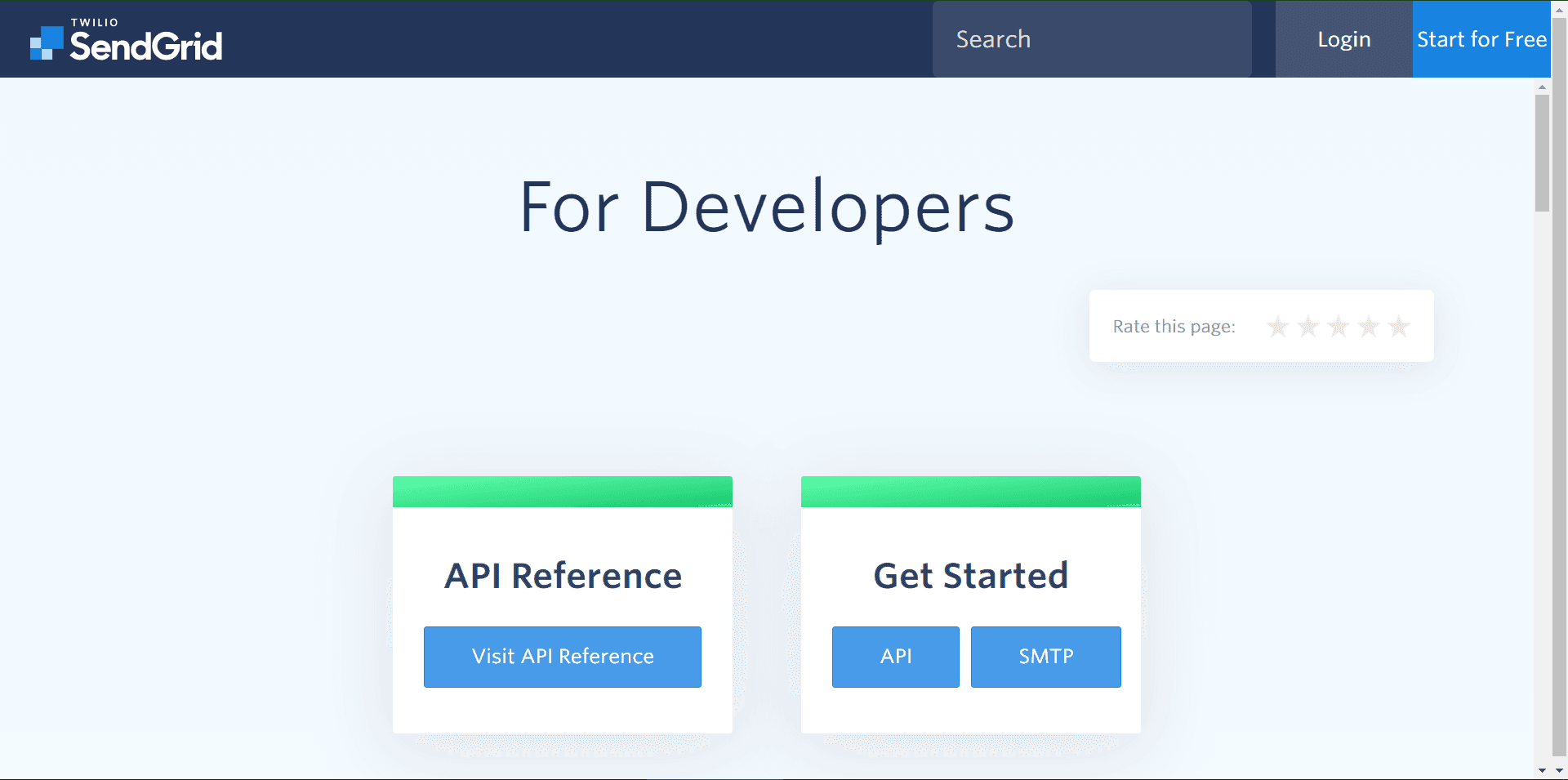Open the API getting started guide

(x=895, y=656)
